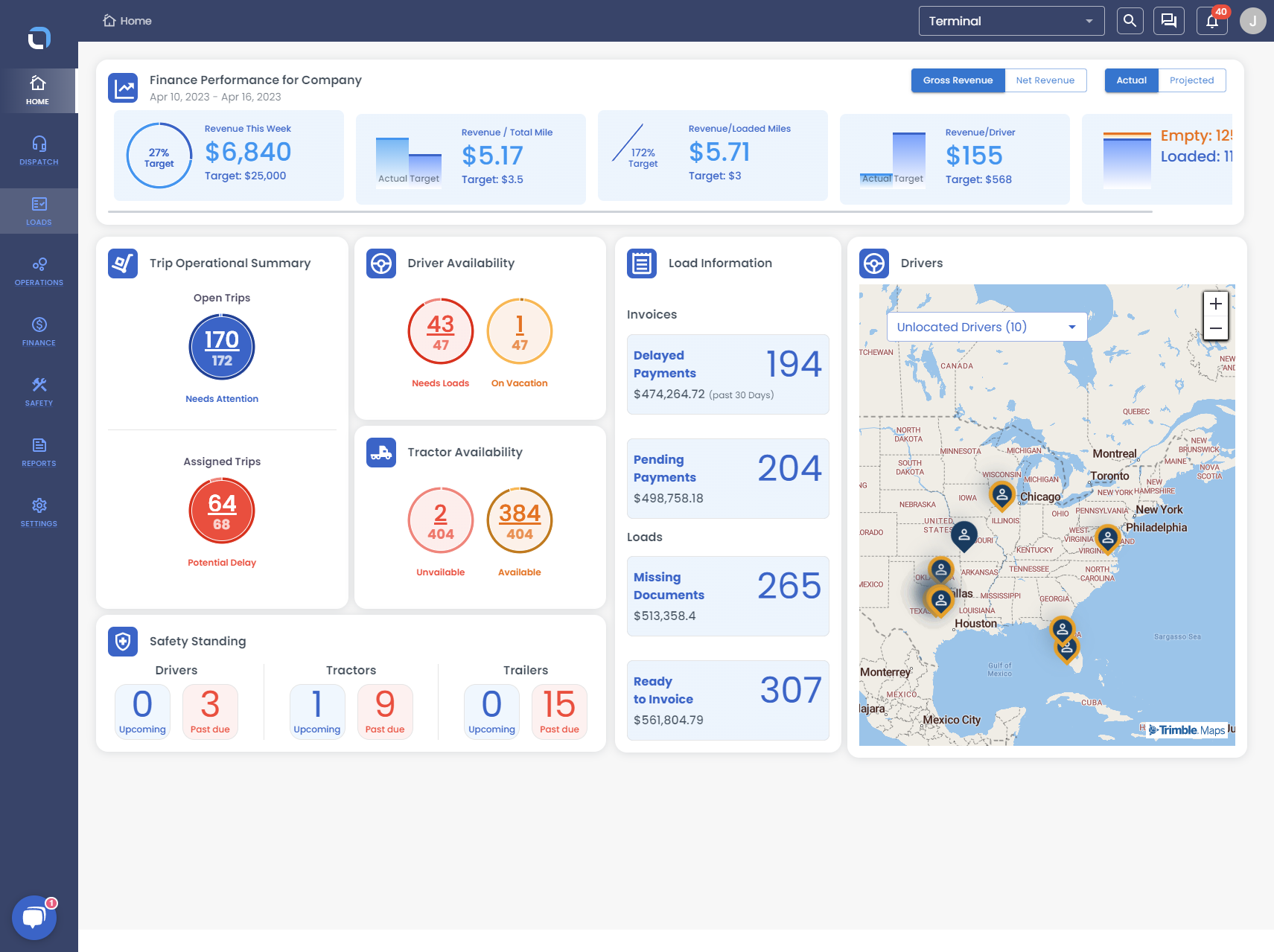The image size is (1274, 952).
Task: Open the 64 assigned trips with potential delay
Action: [222, 511]
